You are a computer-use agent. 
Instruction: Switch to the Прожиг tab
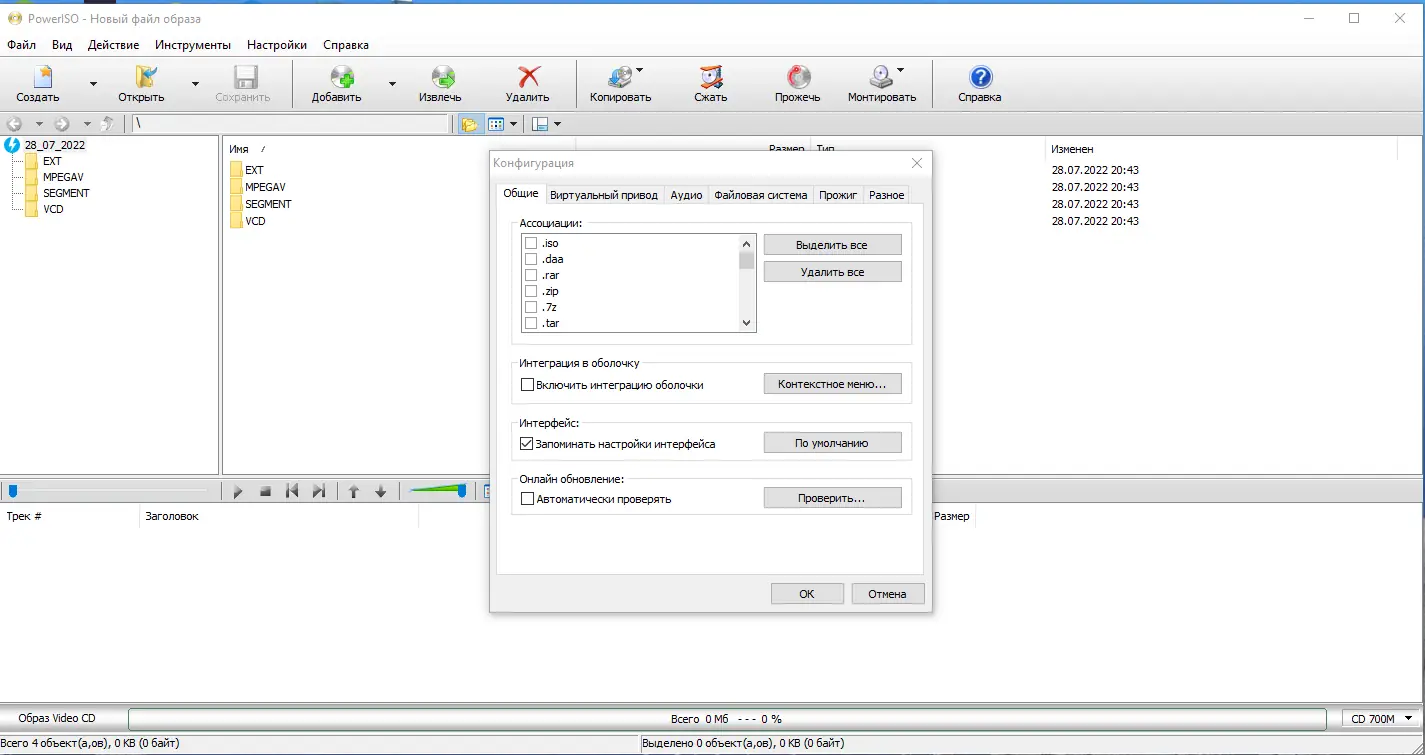[x=838, y=195]
